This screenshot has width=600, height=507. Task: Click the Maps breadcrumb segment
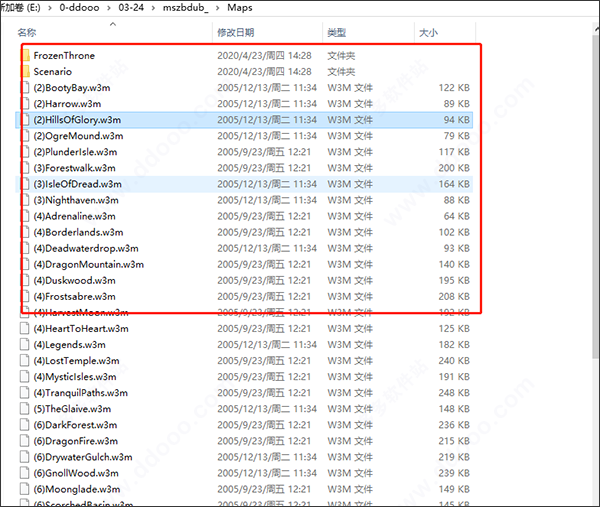click(x=240, y=8)
